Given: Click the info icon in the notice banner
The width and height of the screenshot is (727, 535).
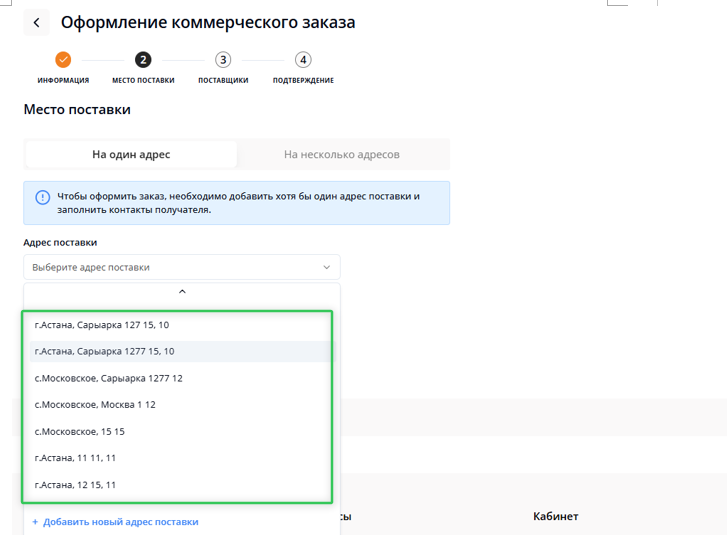Looking at the screenshot, I should click(42, 197).
